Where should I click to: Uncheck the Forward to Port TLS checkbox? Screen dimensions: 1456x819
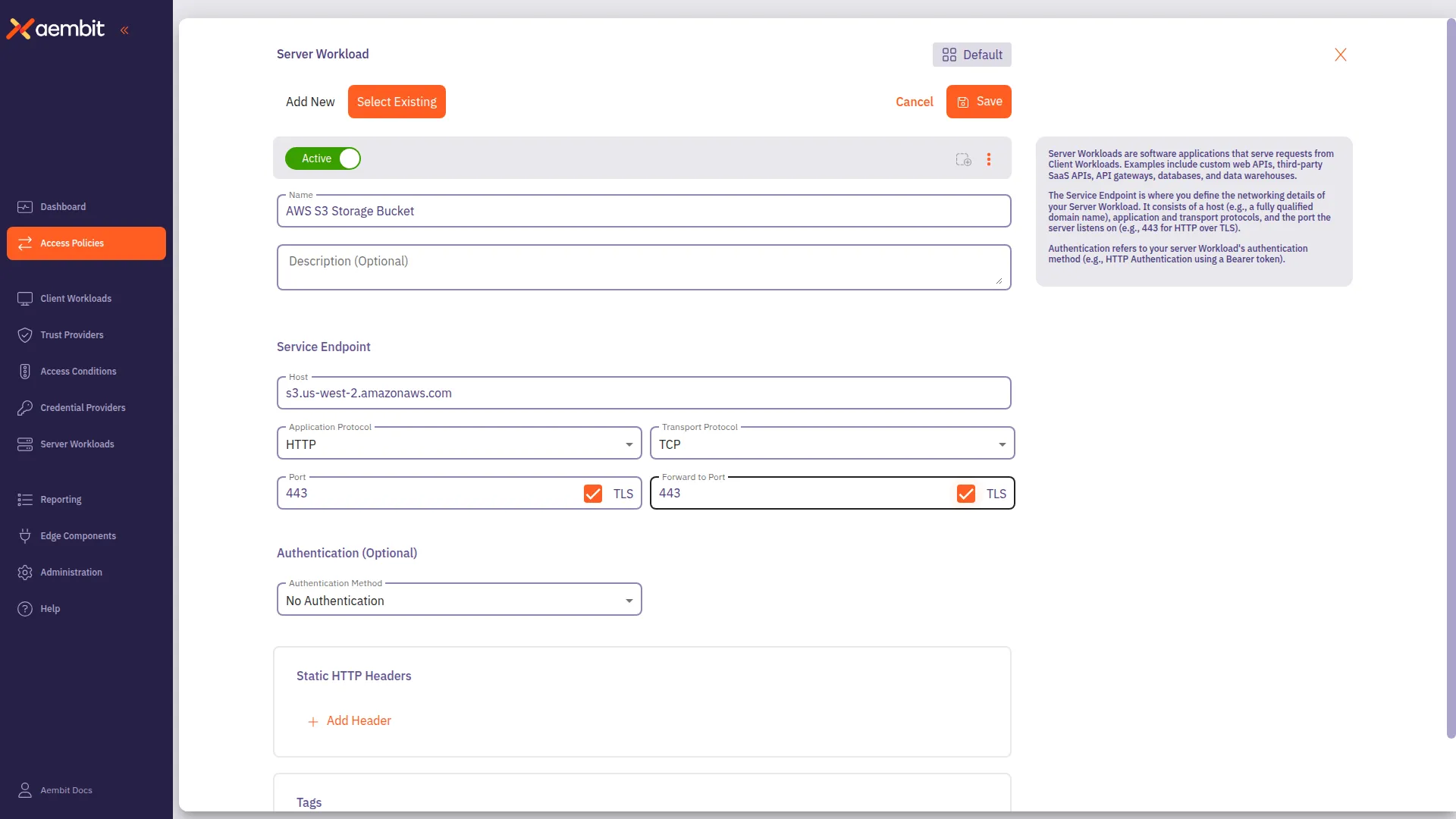pos(966,494)
